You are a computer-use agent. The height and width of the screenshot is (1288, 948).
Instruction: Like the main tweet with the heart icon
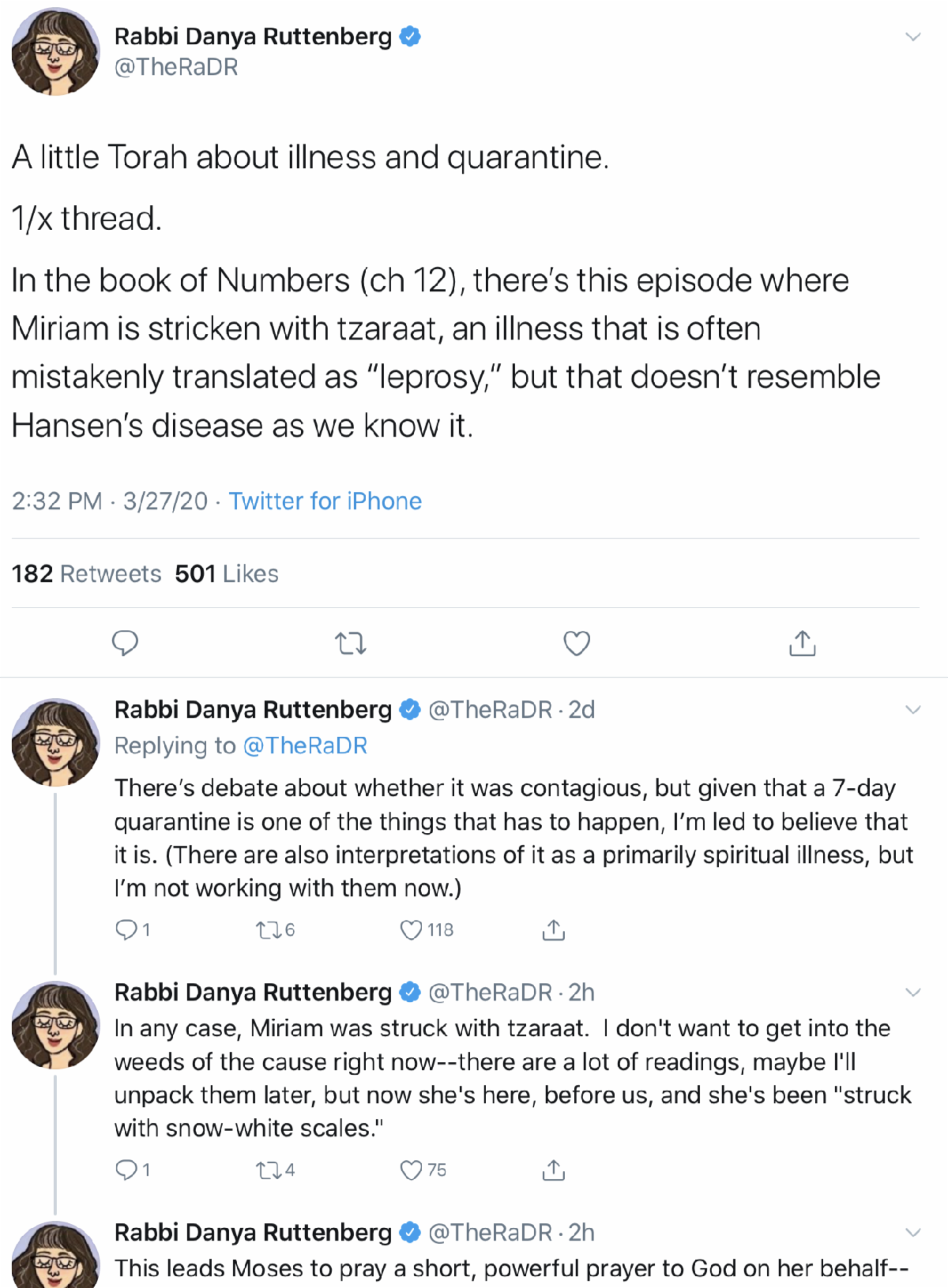click(577, 644)
